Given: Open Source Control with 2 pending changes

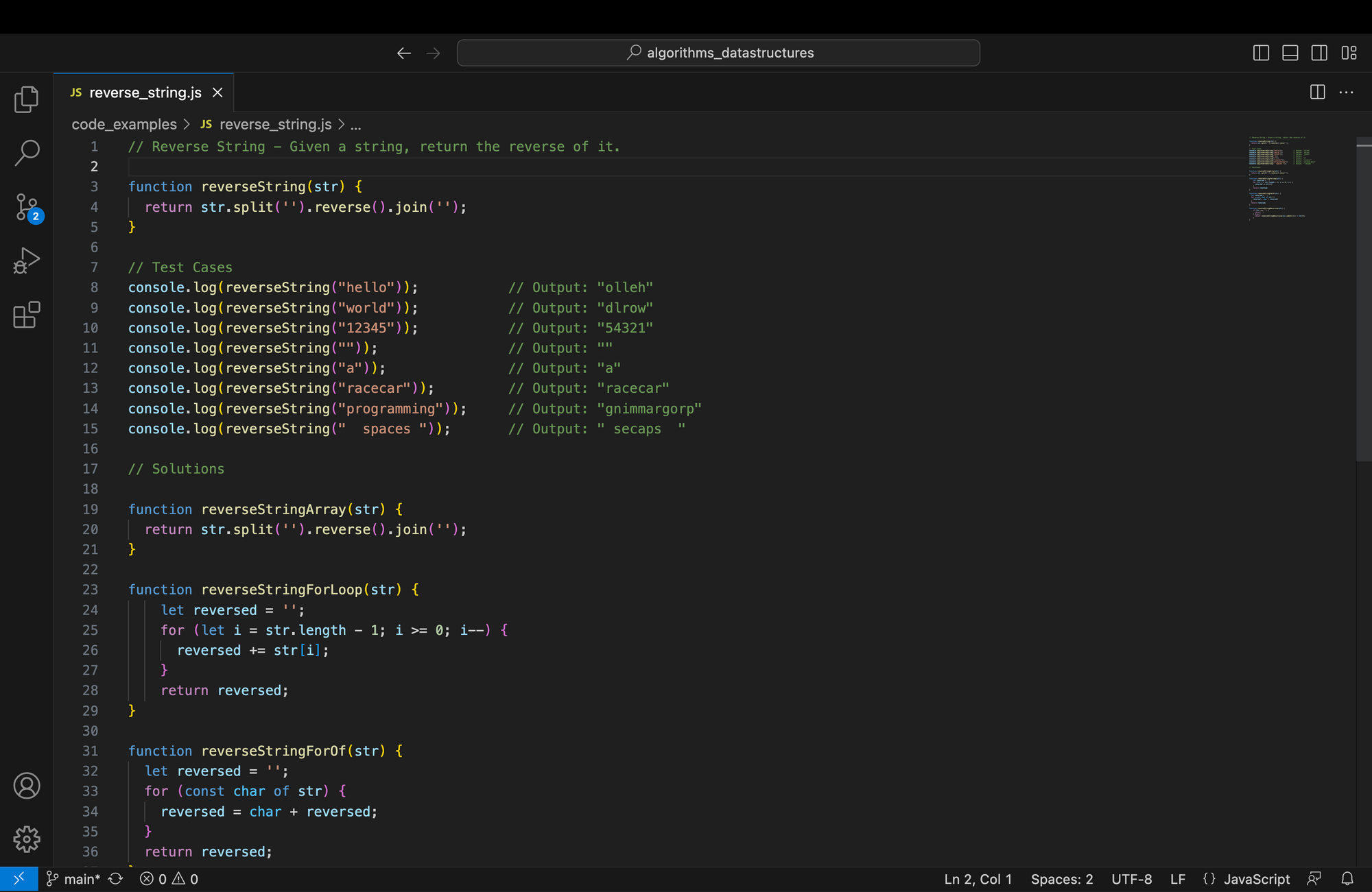Looking at the screenshot, I should click(x=26, y=206).
